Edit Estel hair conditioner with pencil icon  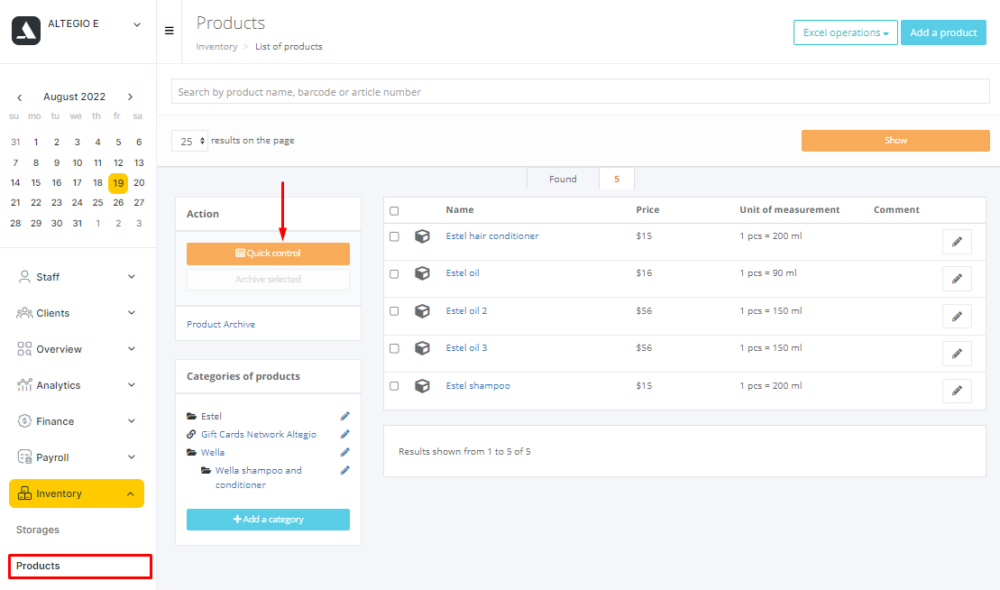(x=956, y=241)
